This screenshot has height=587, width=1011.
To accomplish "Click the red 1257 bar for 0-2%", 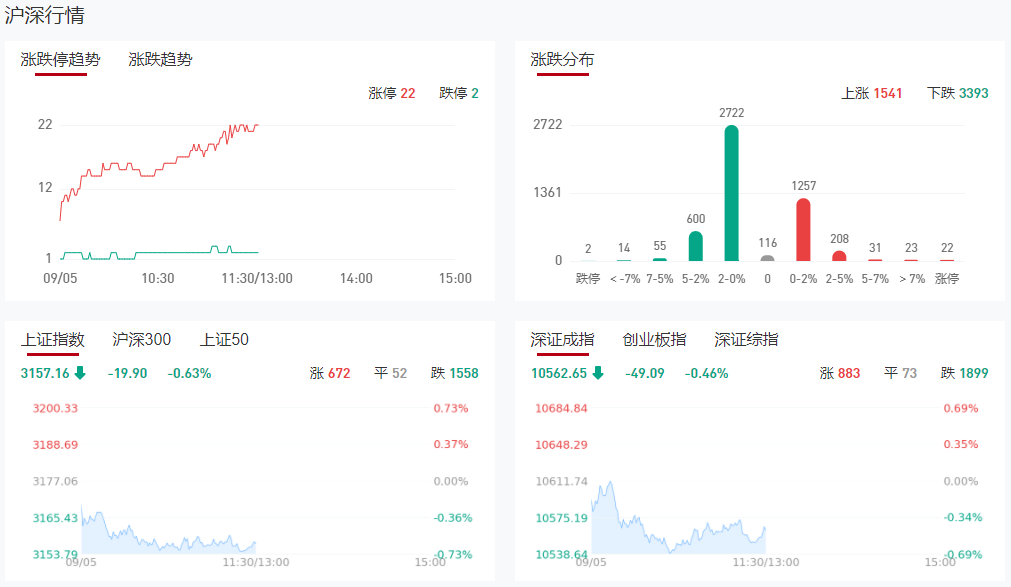I will (x=803, y=229).
